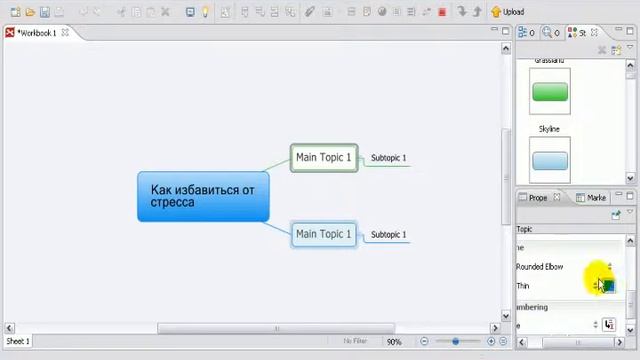640x360 pixels.
Task: Click the drill up arrow icon
Action: (x=477, y=11)
